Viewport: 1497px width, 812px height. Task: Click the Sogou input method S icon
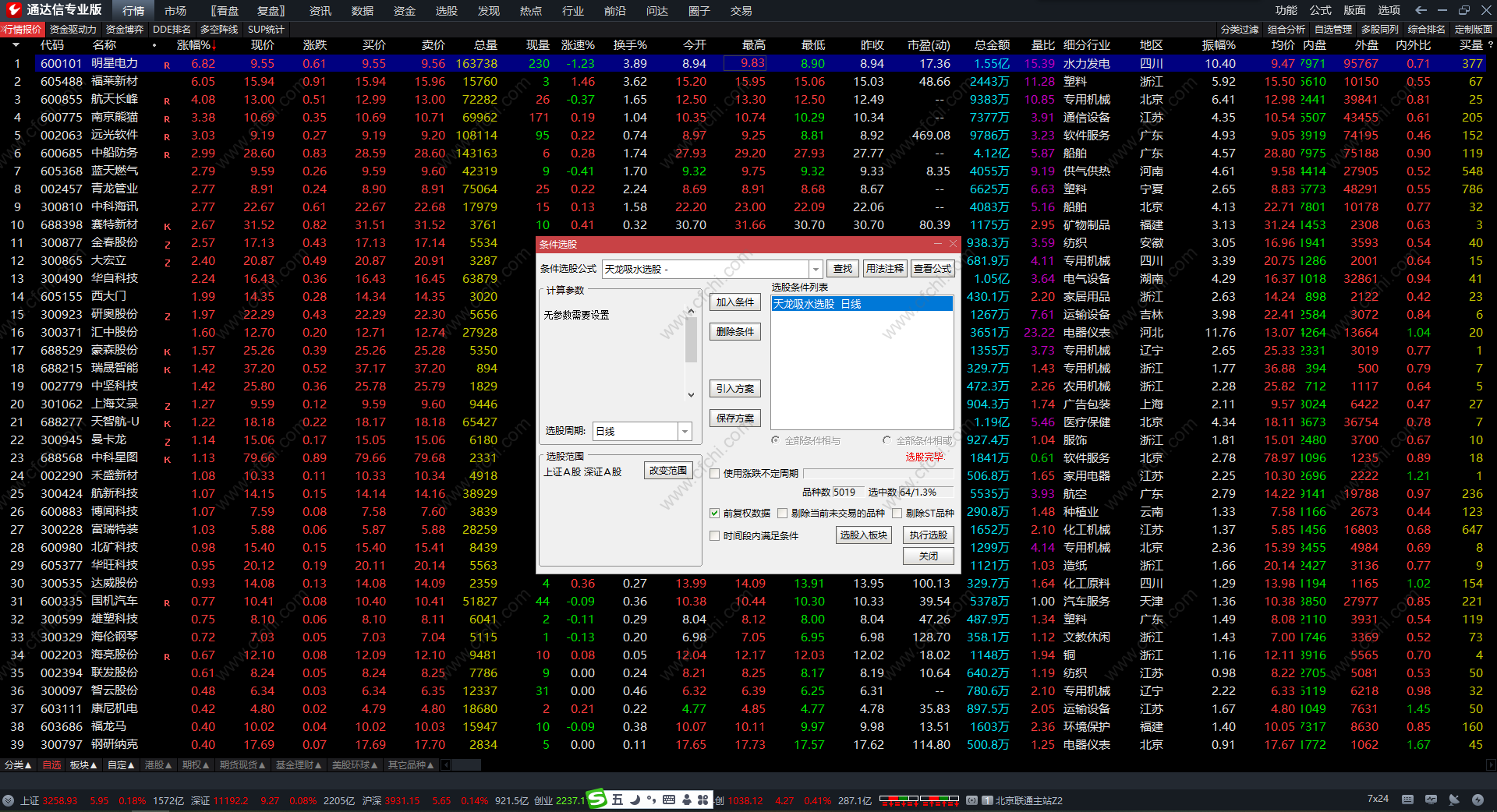[x=596, y=800]
